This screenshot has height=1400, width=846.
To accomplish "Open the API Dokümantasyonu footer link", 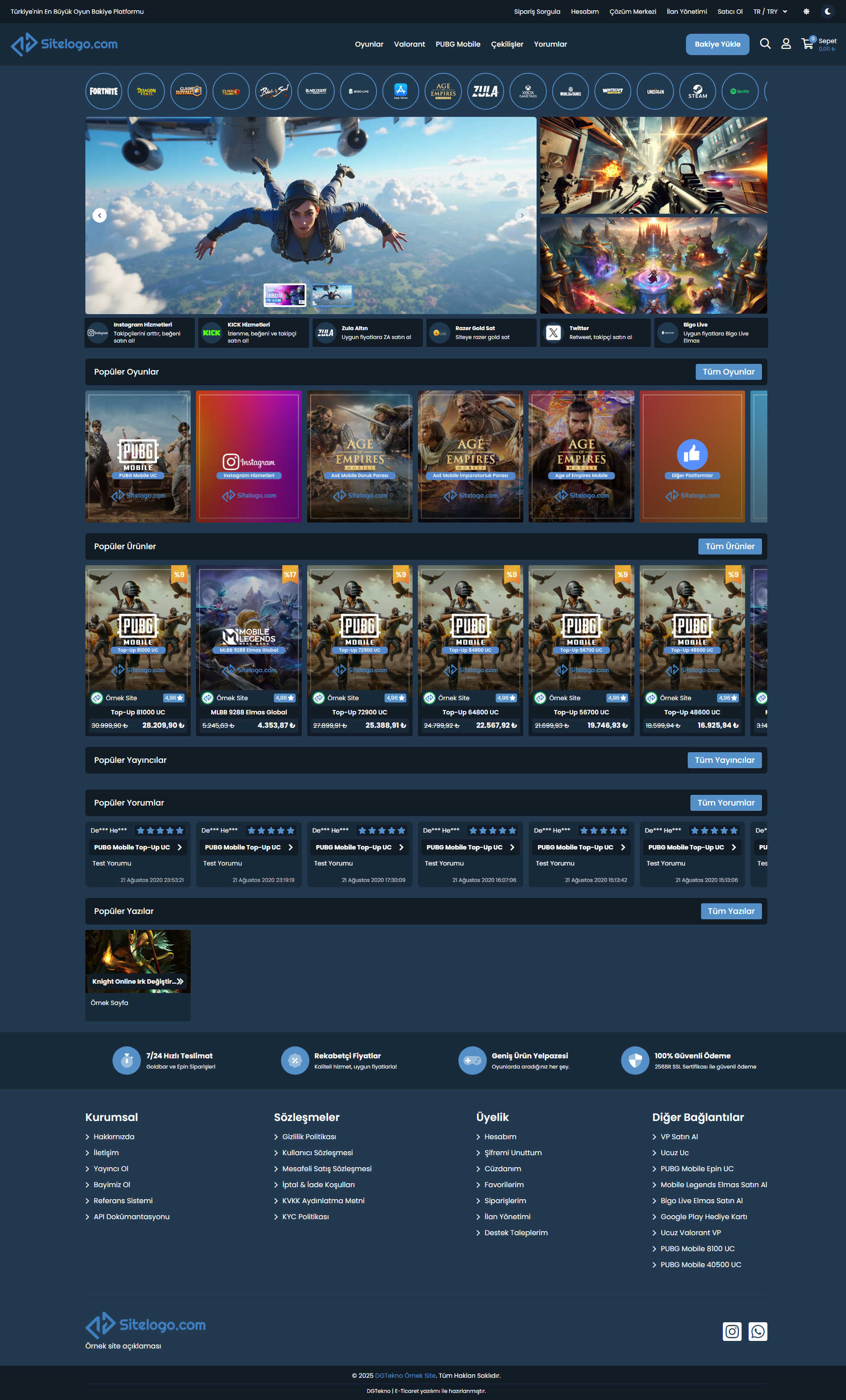I will pyautogui.click(x=131, y=1217).
